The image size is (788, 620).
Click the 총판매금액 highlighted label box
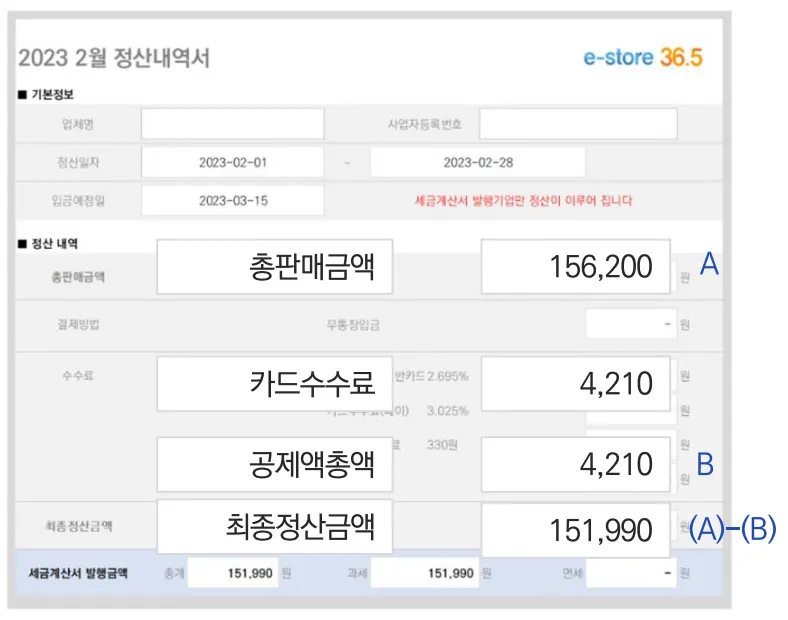pos(275,266)
